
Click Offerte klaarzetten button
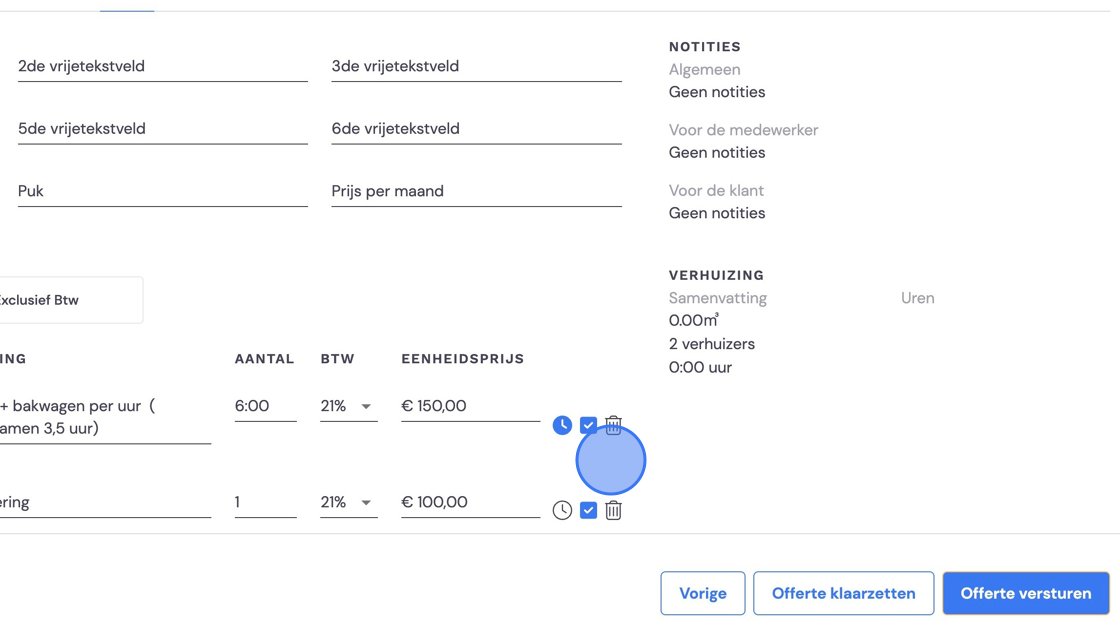[844, 593]
